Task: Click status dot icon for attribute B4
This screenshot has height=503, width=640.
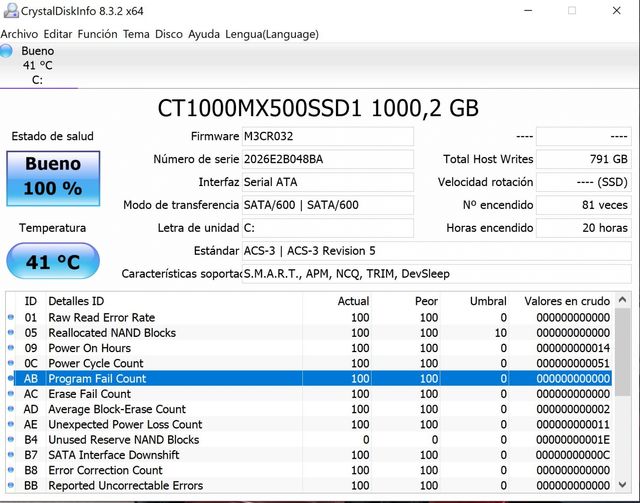Action: point(11,439)
